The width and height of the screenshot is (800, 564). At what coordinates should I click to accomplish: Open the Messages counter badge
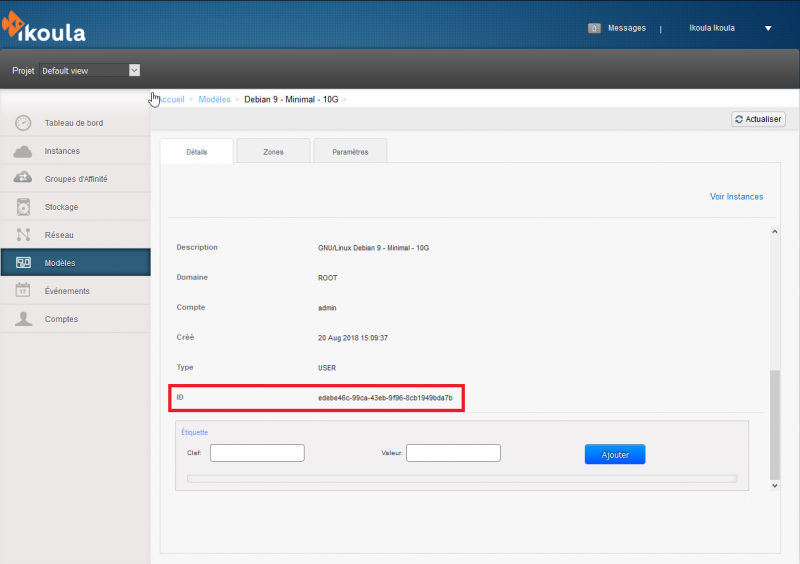click(594, 28)
